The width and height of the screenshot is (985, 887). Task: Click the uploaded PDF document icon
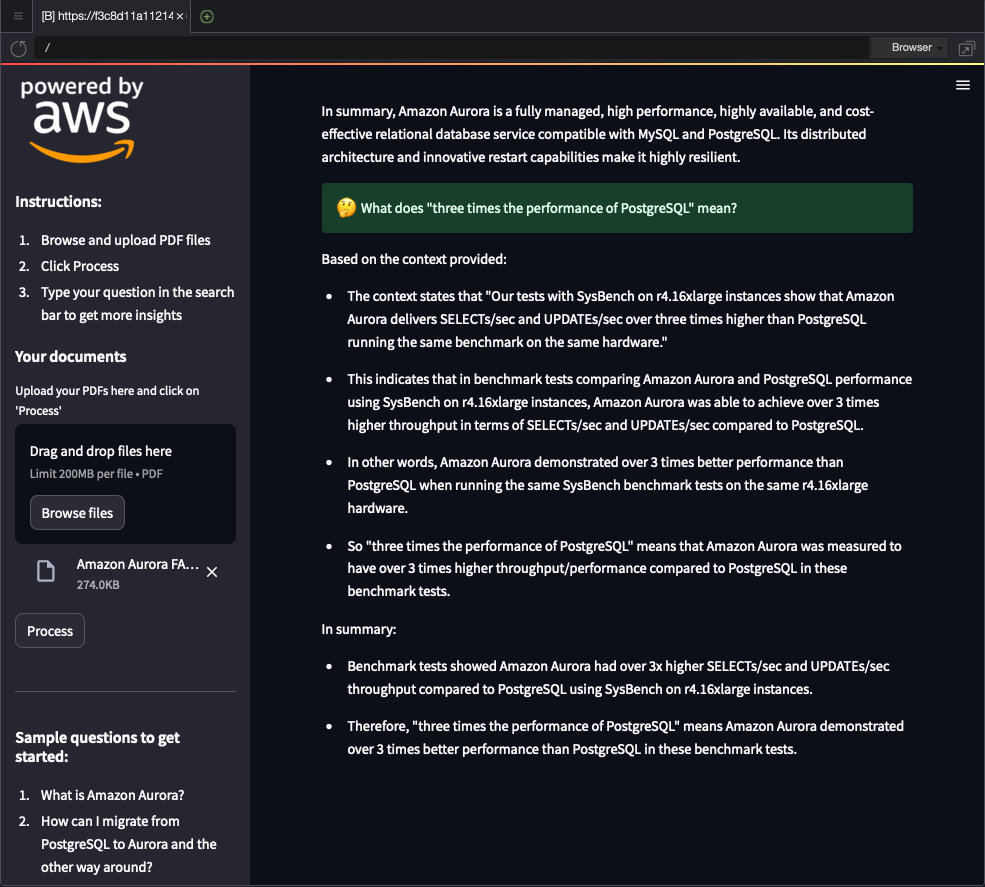[x=46, y=572]
